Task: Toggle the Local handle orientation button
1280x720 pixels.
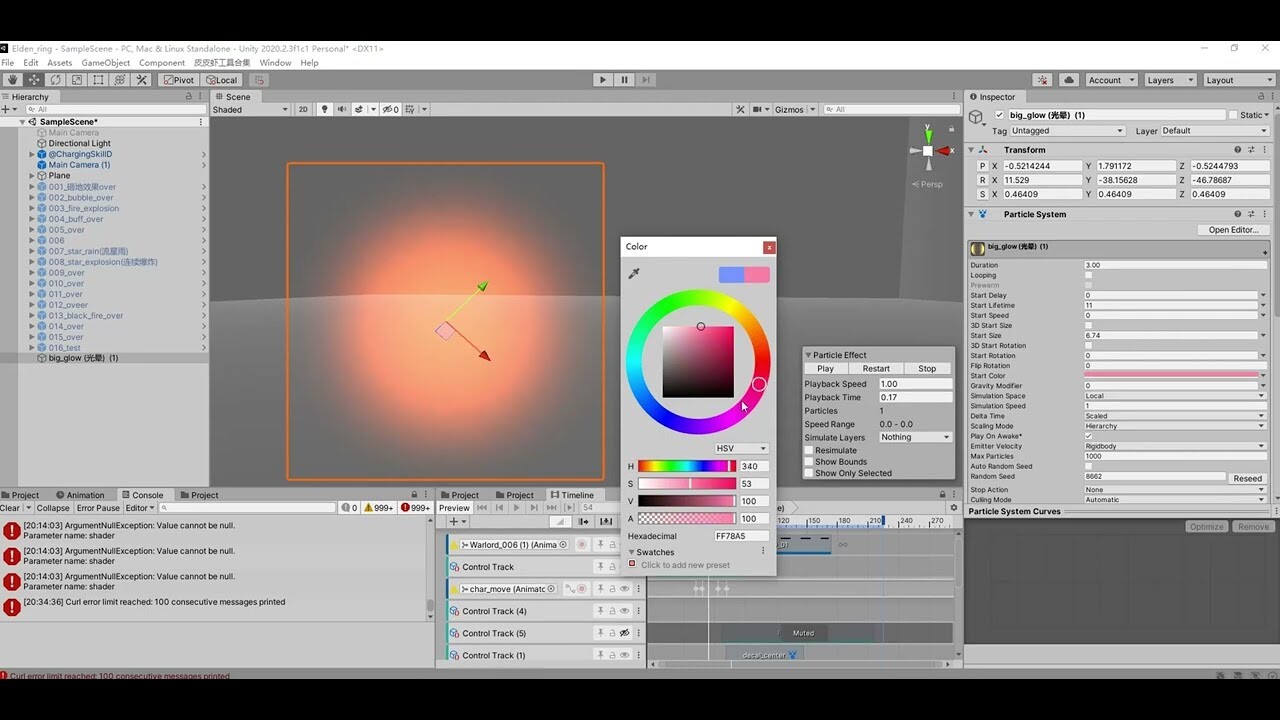Action: coord(221,79)
